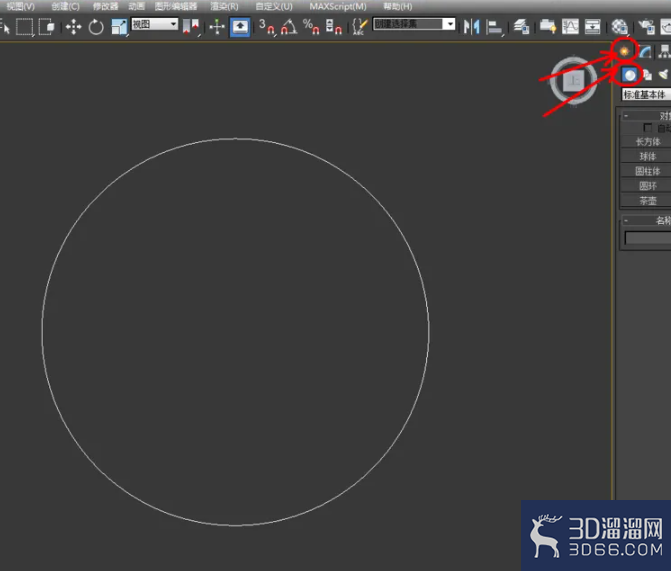Open the 动画 menu
Image resolution: width=671 pixels, height=571 pixels.
137,6
